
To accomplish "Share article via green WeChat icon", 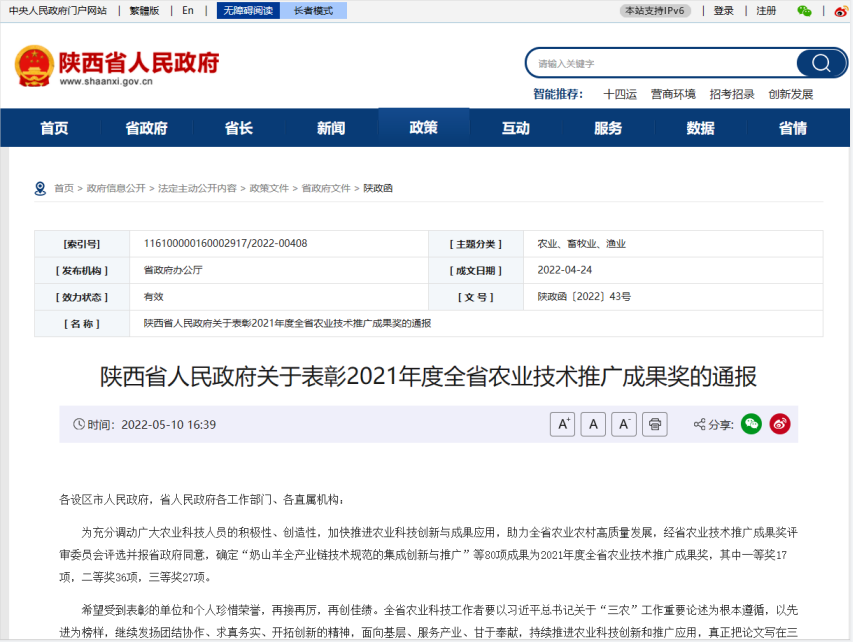I will tap(751, 424).
